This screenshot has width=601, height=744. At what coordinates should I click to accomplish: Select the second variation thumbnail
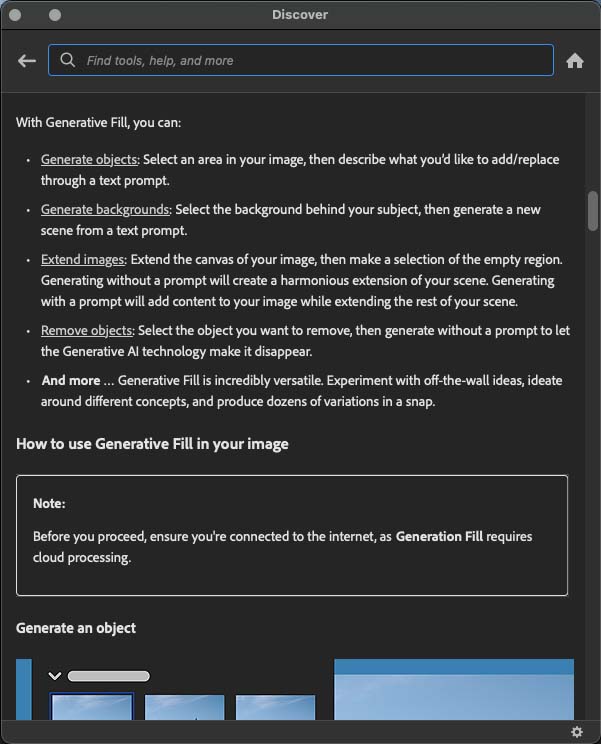tap(184, 707)
